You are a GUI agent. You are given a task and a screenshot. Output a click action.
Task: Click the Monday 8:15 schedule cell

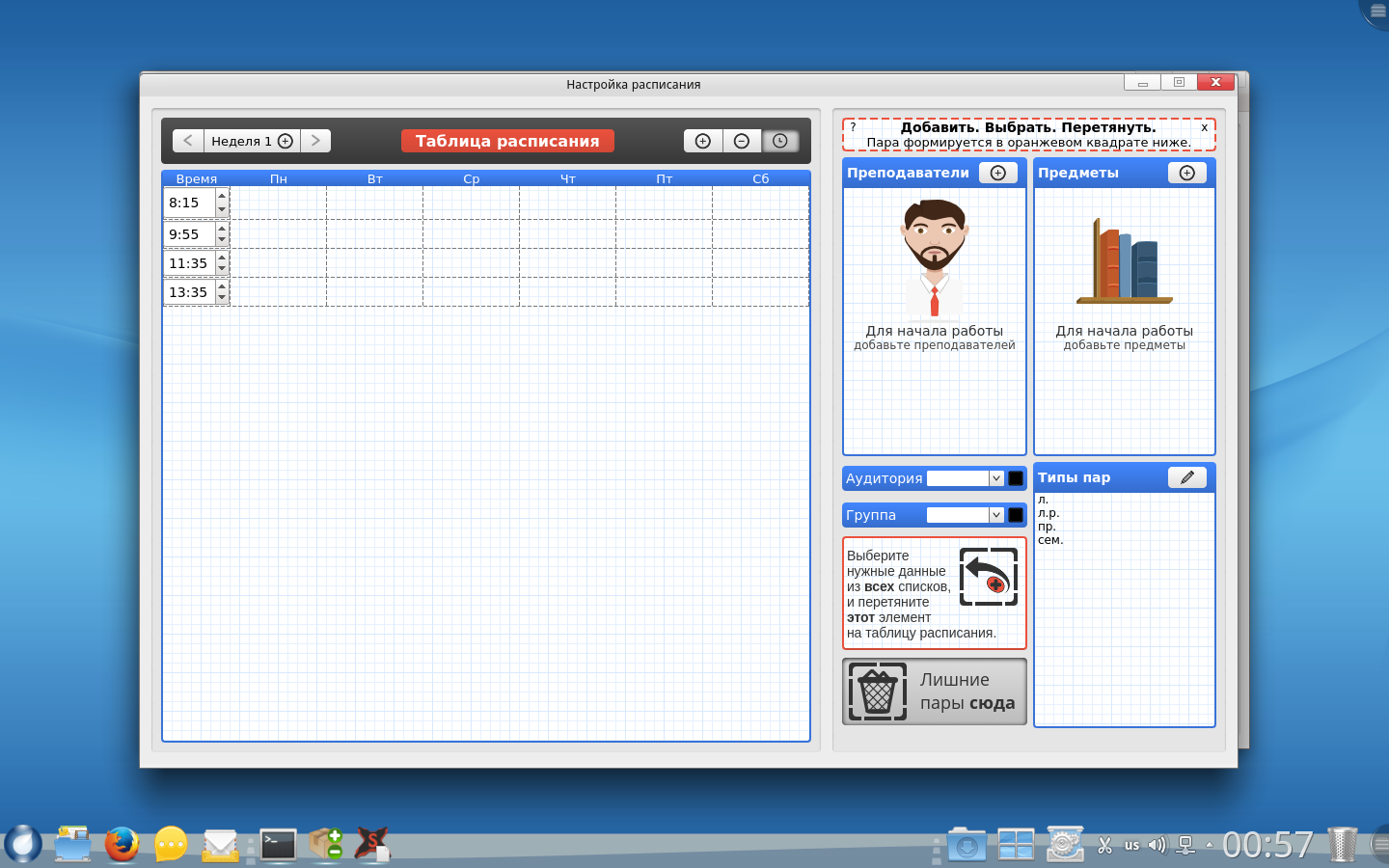click(x=279, y=203)
